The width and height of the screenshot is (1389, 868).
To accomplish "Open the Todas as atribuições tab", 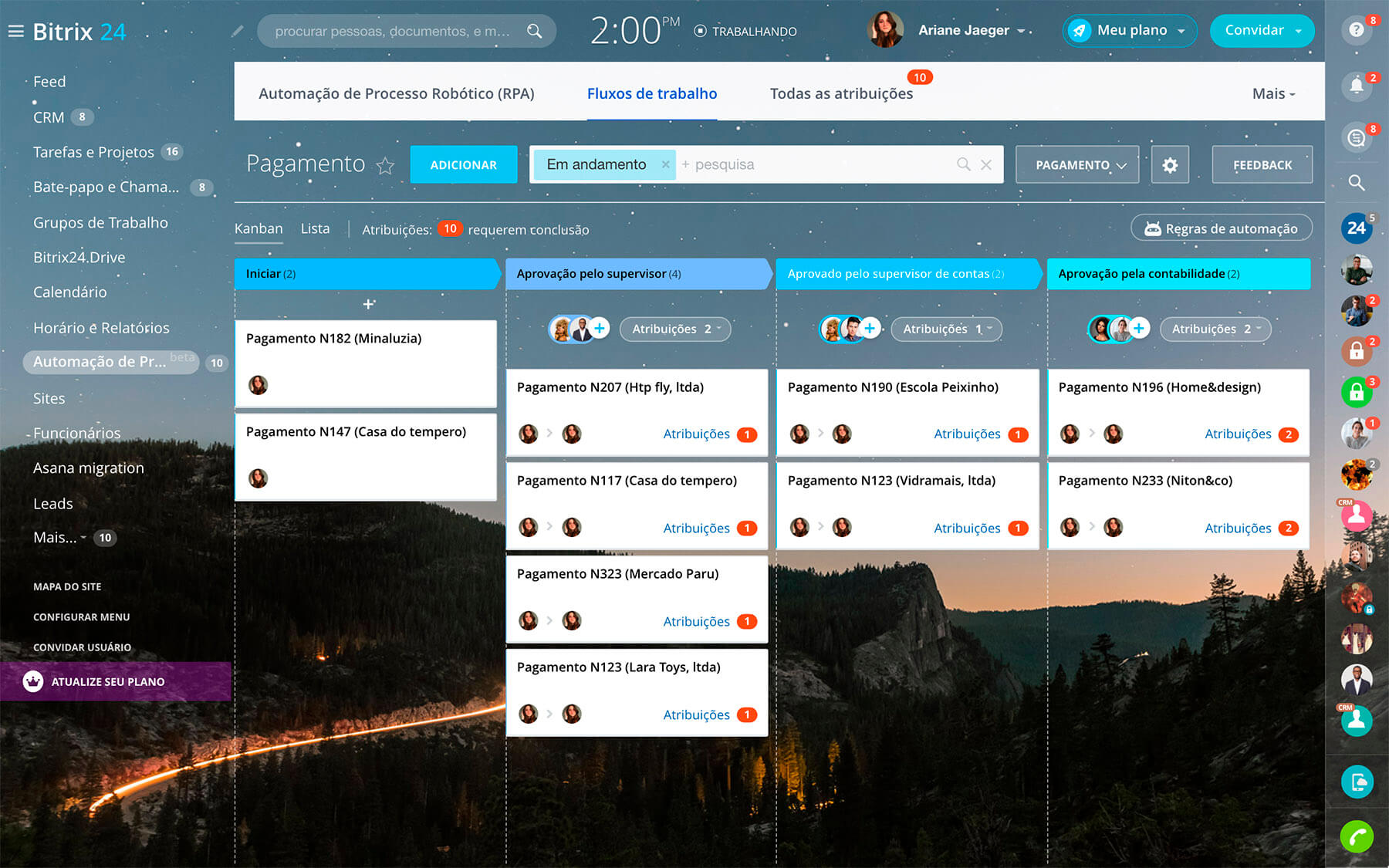I will pos(841,94).
